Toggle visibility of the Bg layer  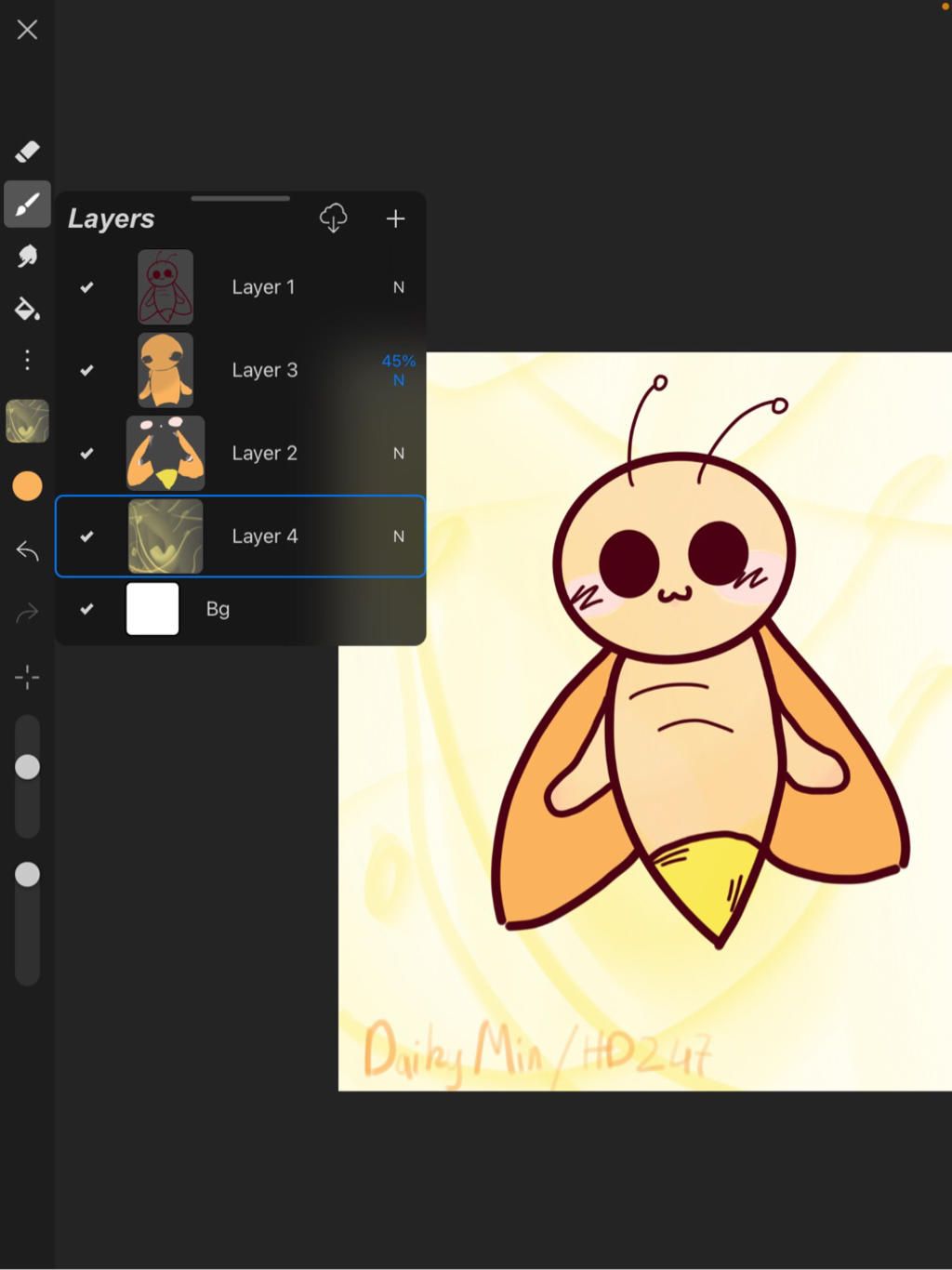86,609
